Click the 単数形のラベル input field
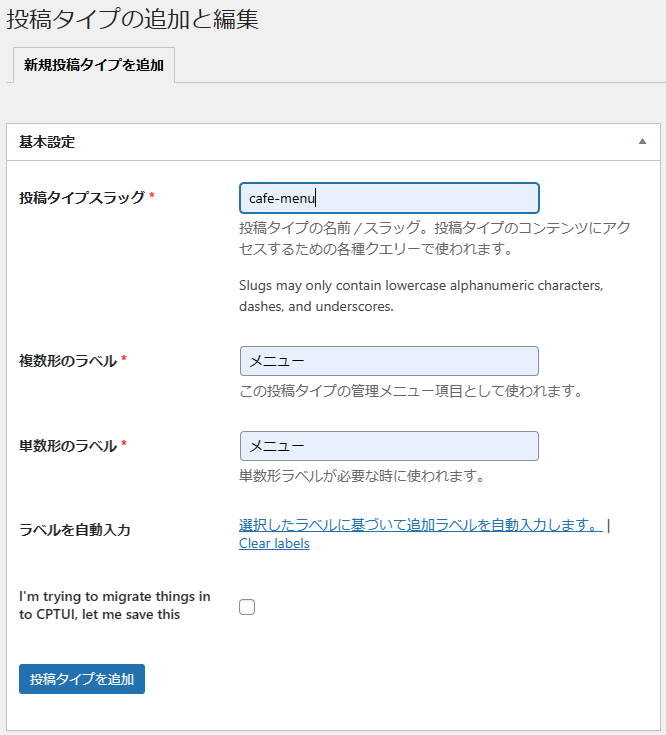This screenshot has height=735, width=666. point(389,446)
